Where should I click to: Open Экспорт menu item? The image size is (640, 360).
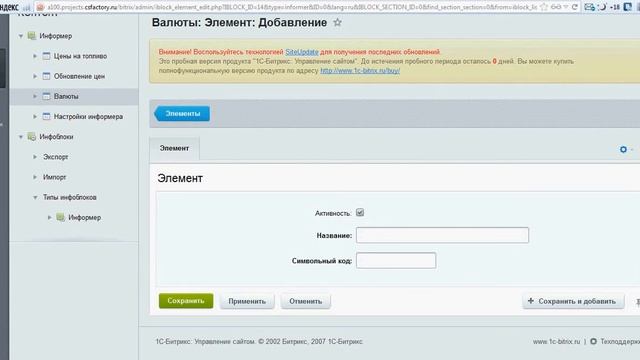point(56,157)
